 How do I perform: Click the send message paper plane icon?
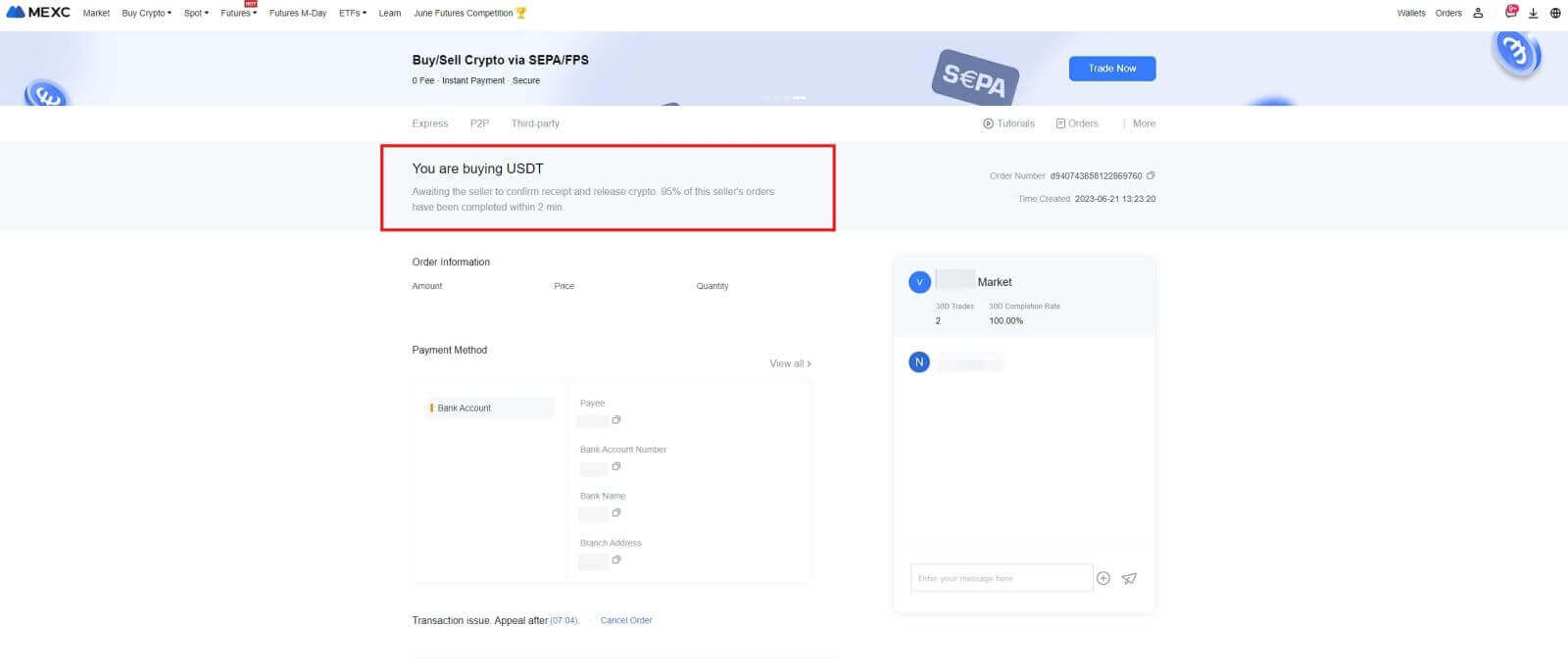(1129, 579)
